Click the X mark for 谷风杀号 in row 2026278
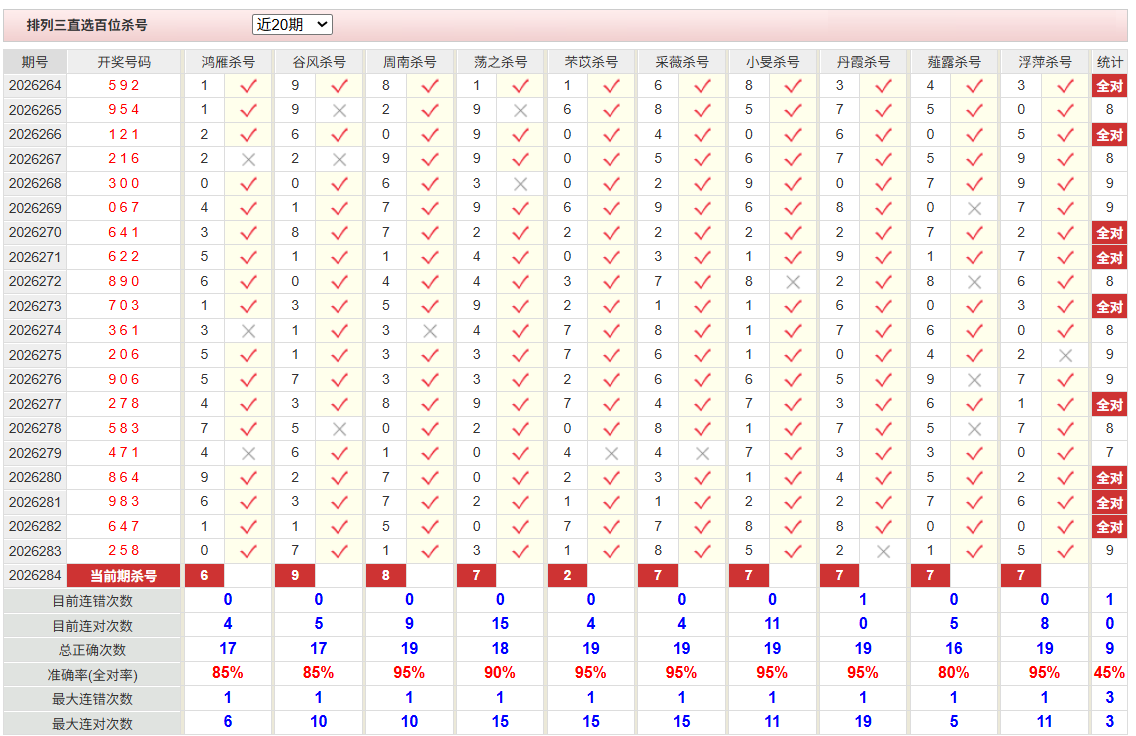 [x=339, y=429]
